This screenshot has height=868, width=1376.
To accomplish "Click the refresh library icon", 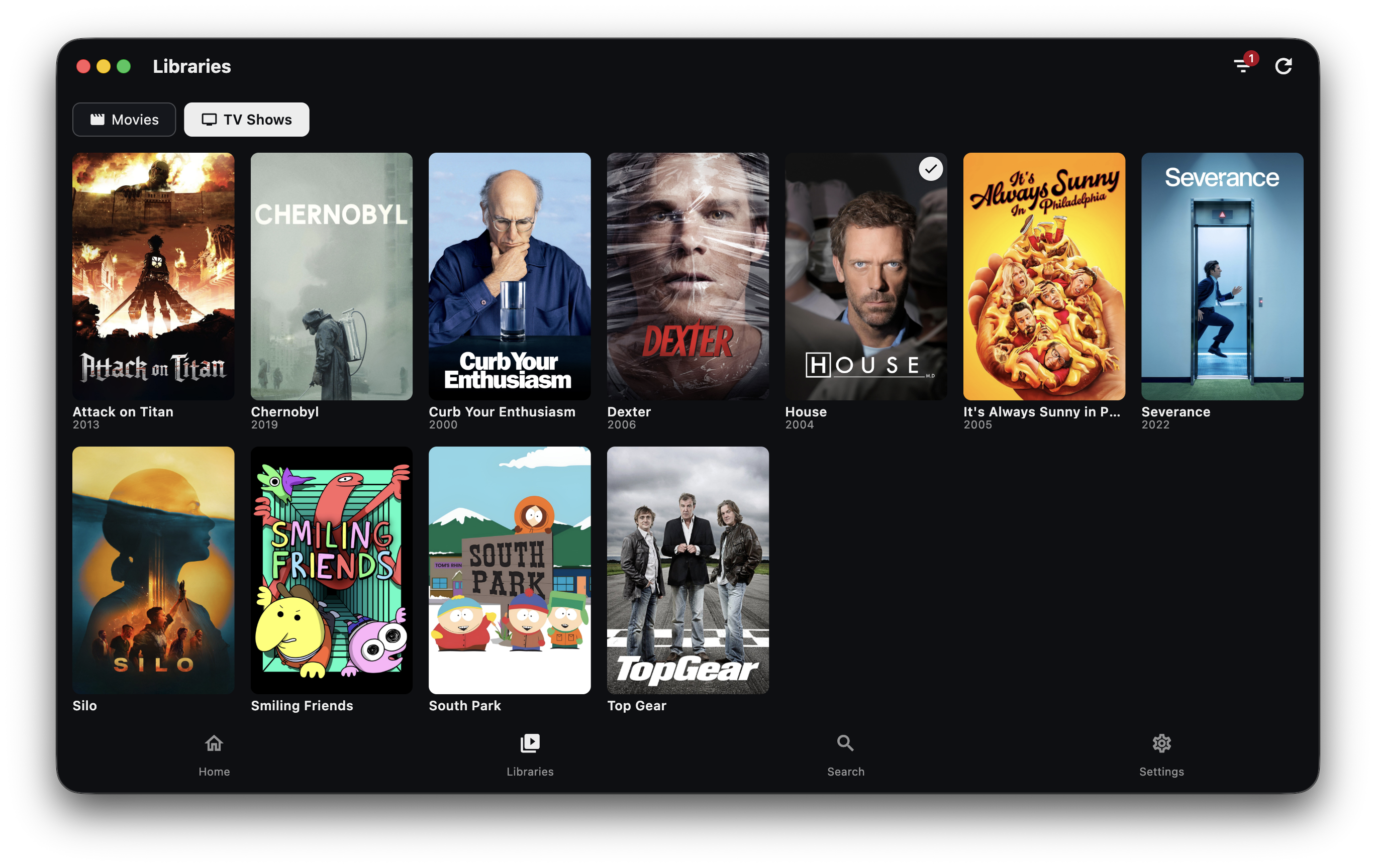I will 1284,66.
